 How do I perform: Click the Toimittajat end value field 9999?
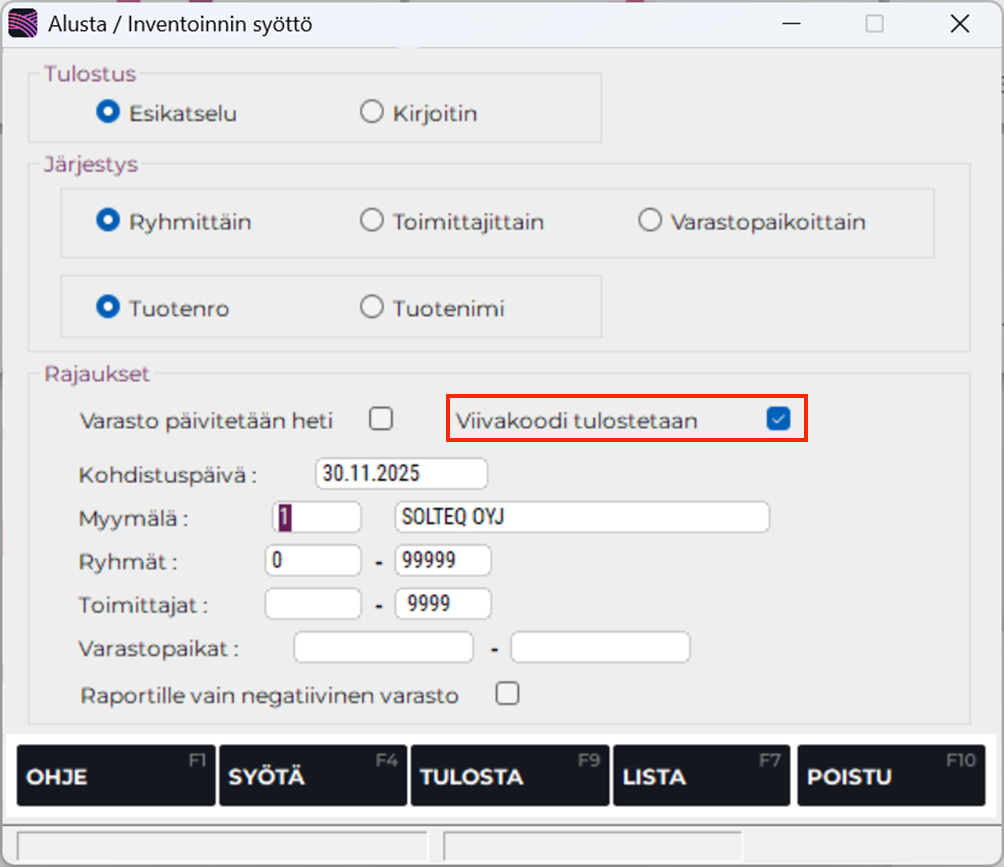[443, 604]
